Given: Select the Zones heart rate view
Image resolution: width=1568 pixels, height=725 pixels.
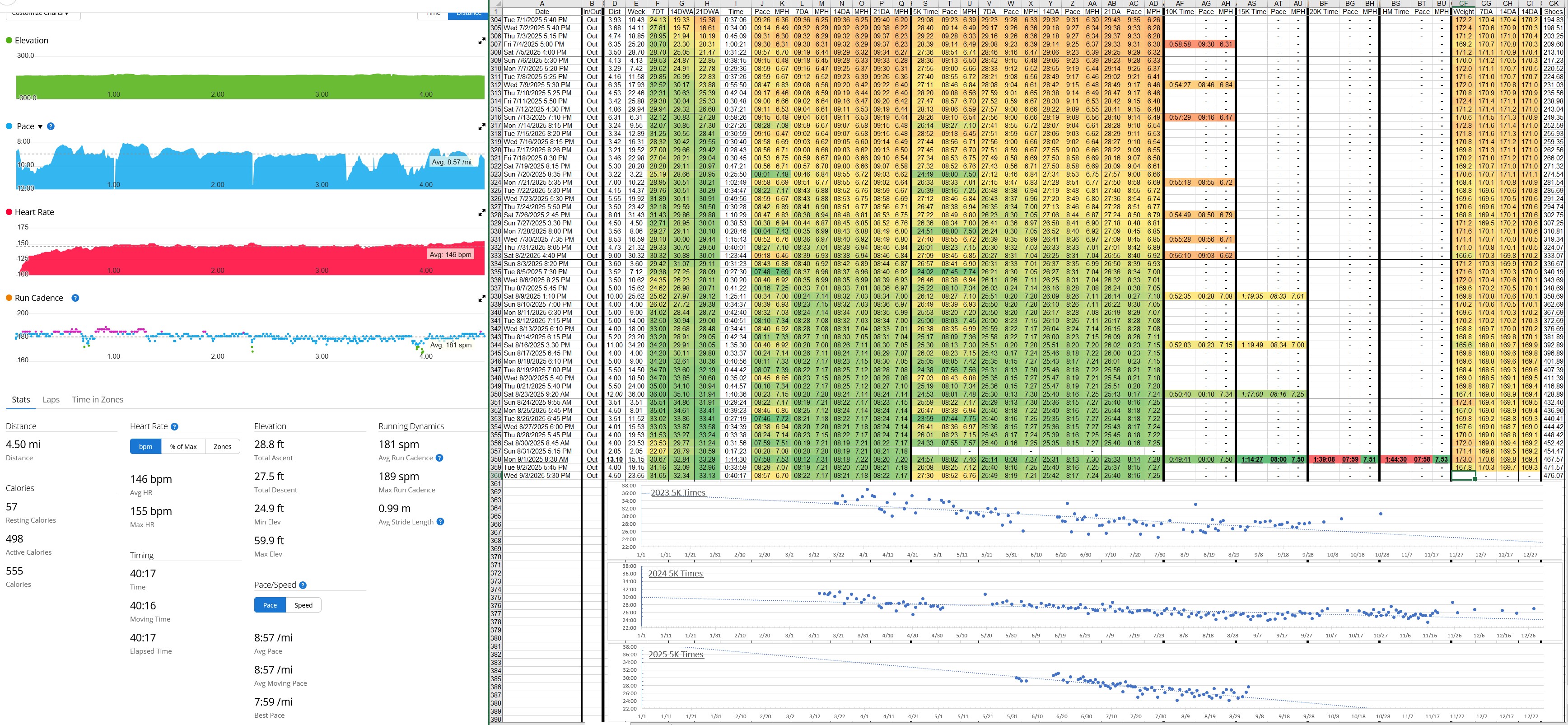Looking at the screenshot, I should pos(222,446).
